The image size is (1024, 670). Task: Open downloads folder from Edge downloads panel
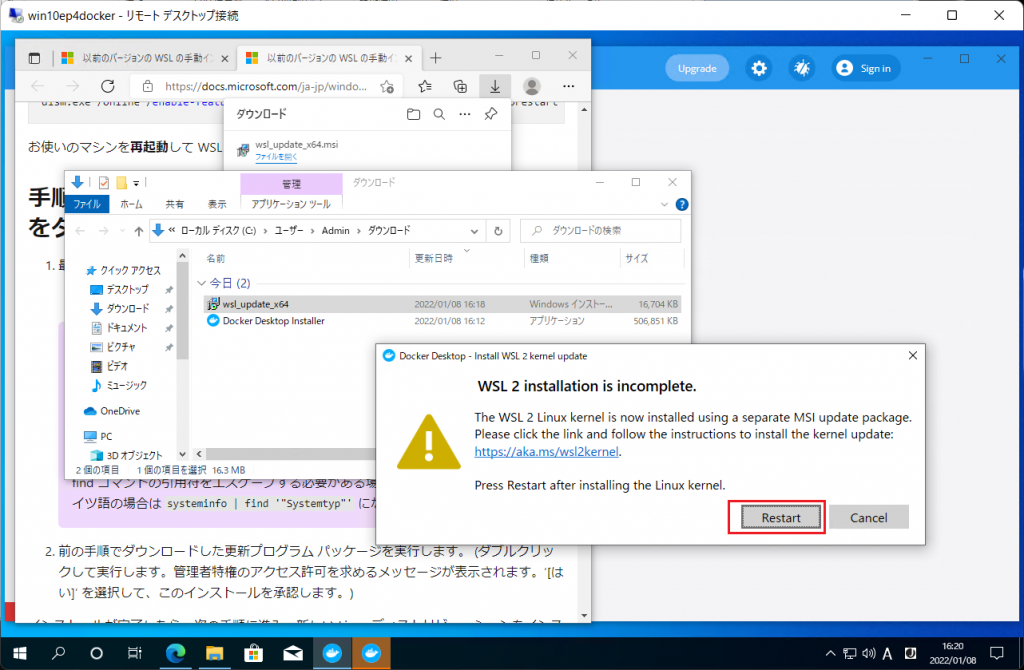(413, 114)
